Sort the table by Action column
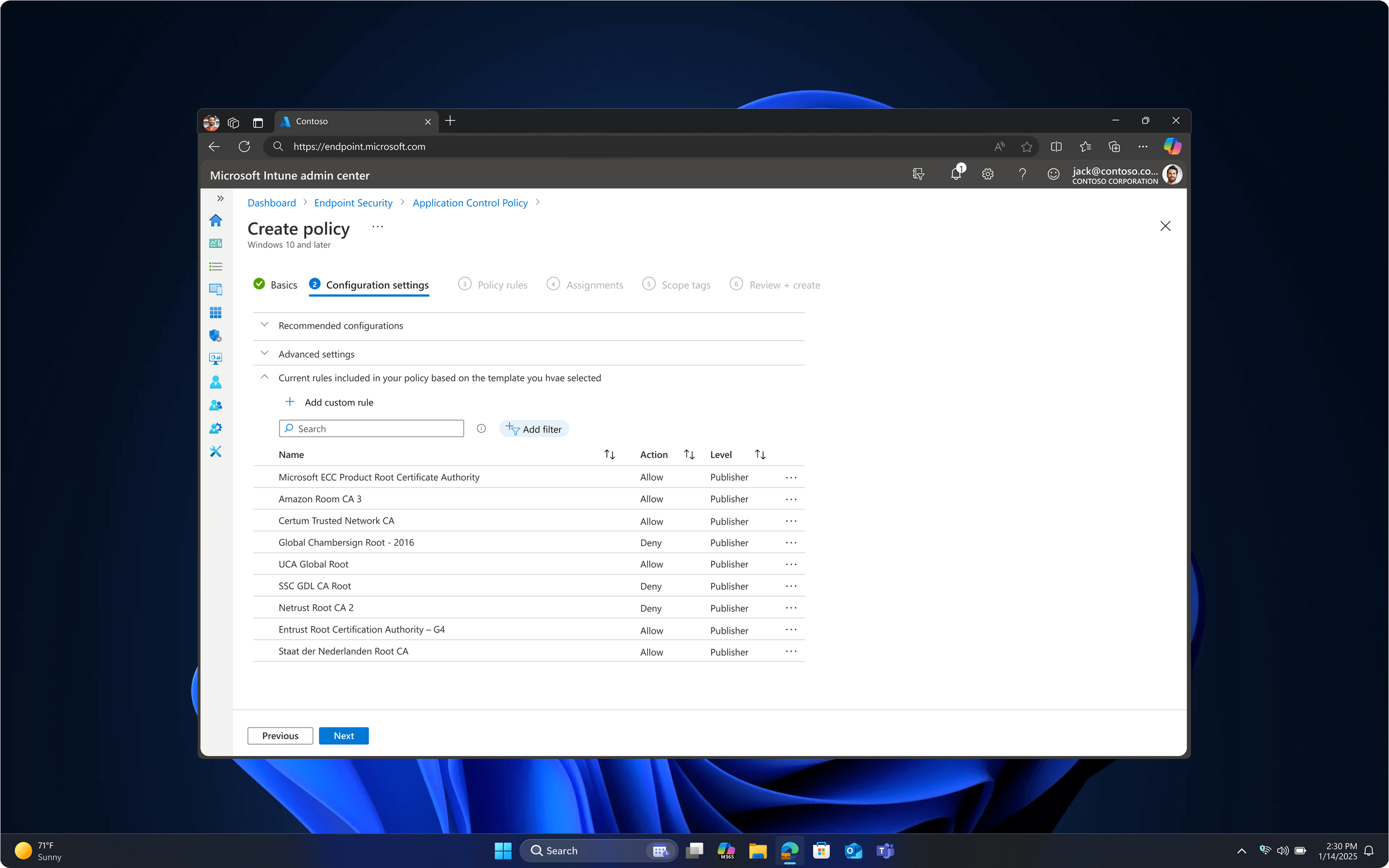The height and width of the screenshot is (868, 1389). tap(689, 454)
